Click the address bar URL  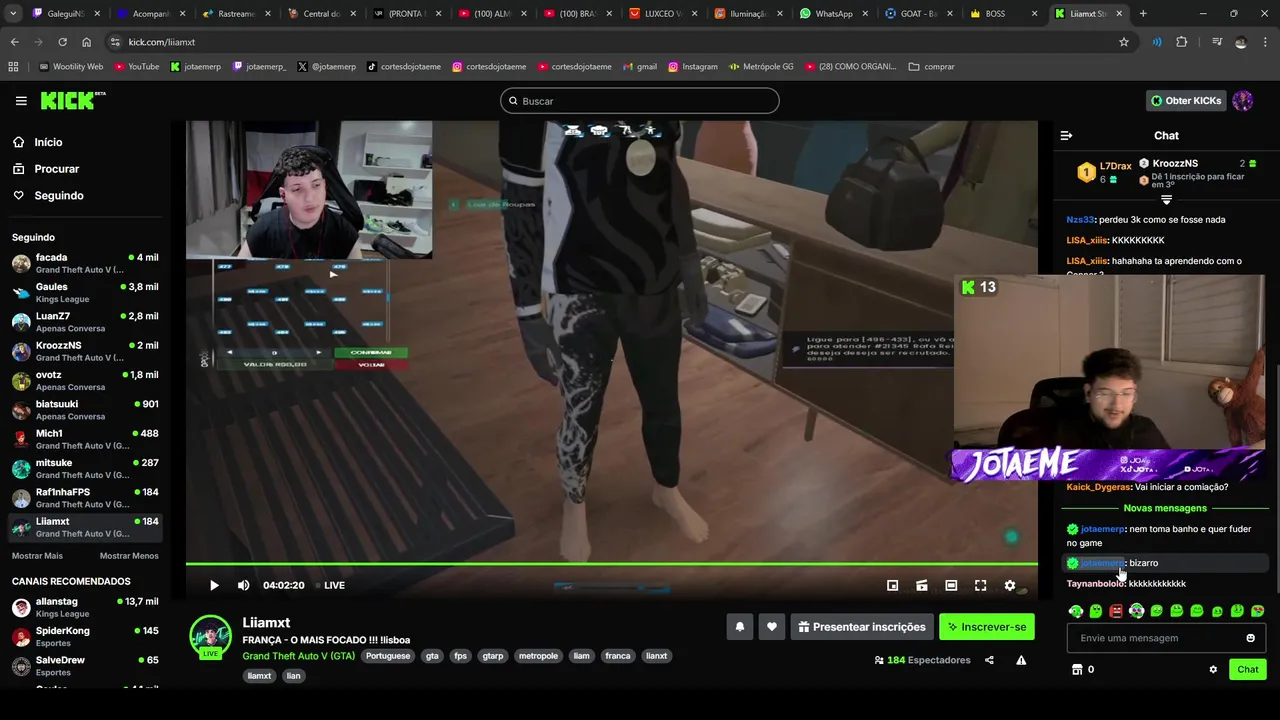point(162,42)
